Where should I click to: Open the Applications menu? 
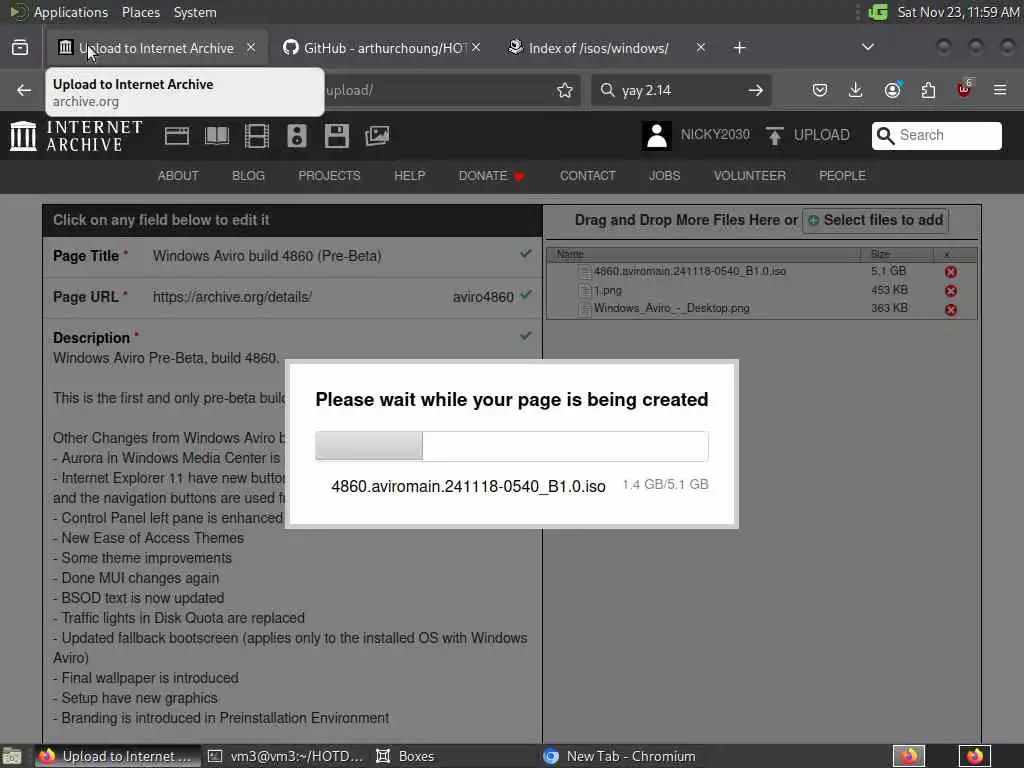[71, 12]
